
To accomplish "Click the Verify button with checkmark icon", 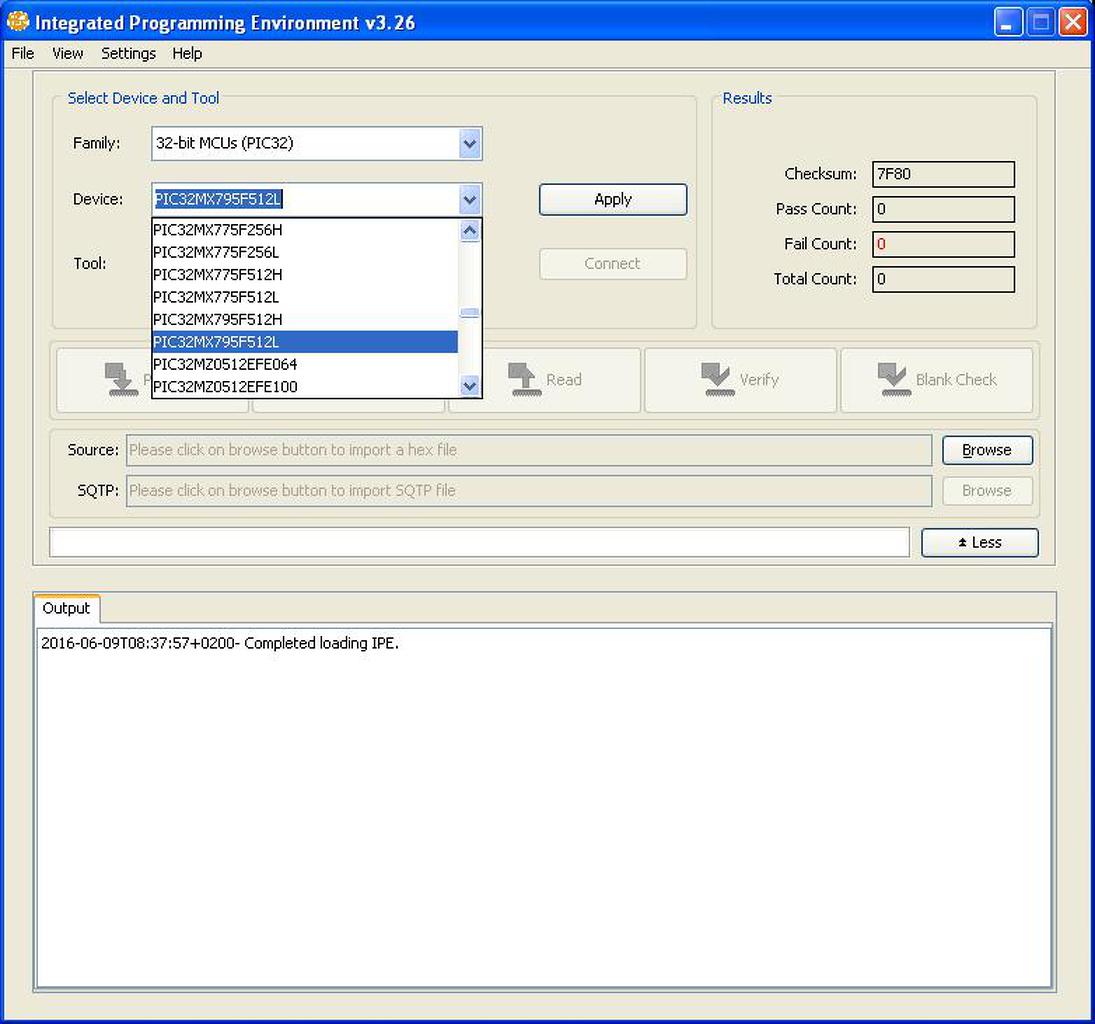I will pyautogui.click(x=740, y=380).
